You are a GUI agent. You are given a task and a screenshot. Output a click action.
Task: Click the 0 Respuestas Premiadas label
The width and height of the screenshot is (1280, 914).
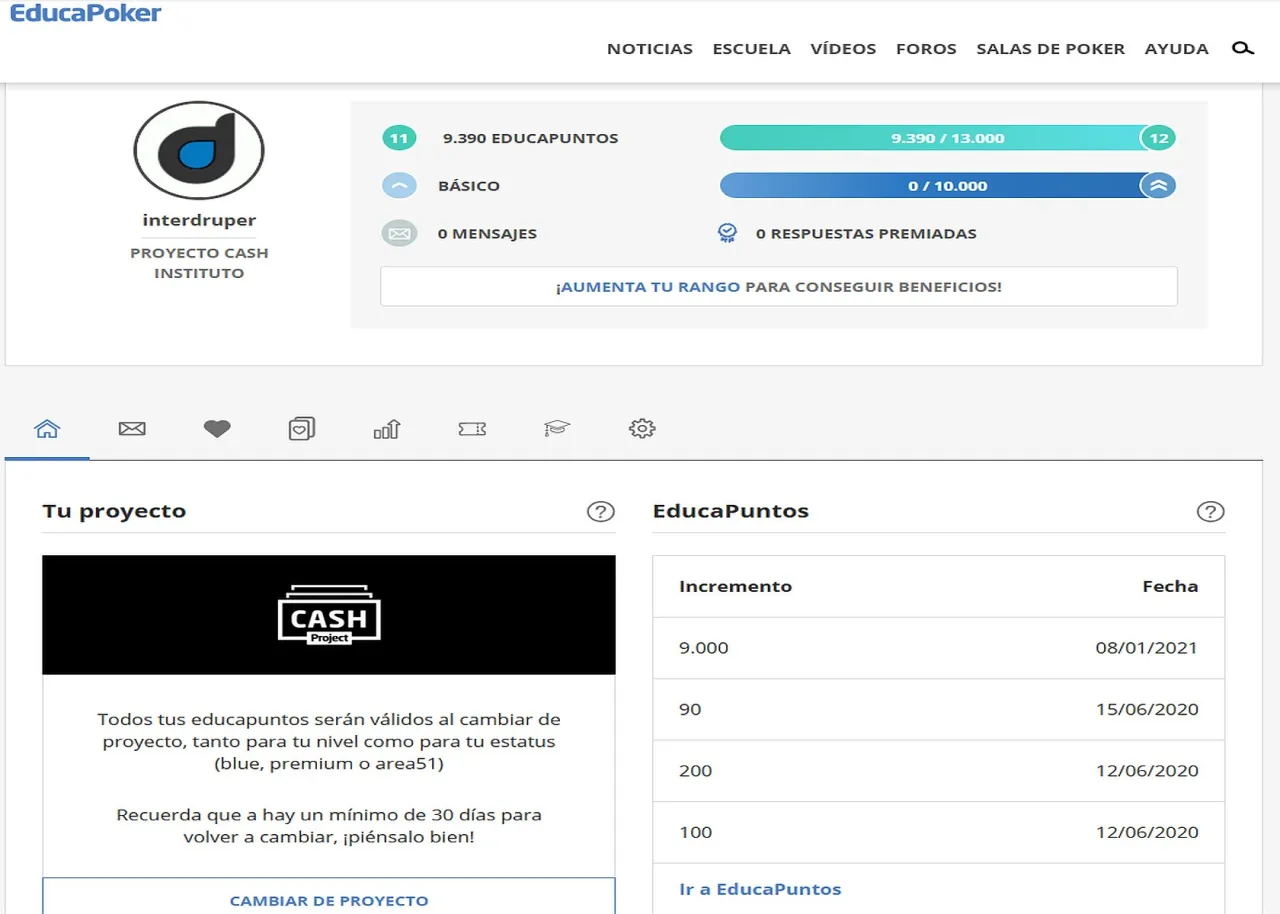click(866, 234)
